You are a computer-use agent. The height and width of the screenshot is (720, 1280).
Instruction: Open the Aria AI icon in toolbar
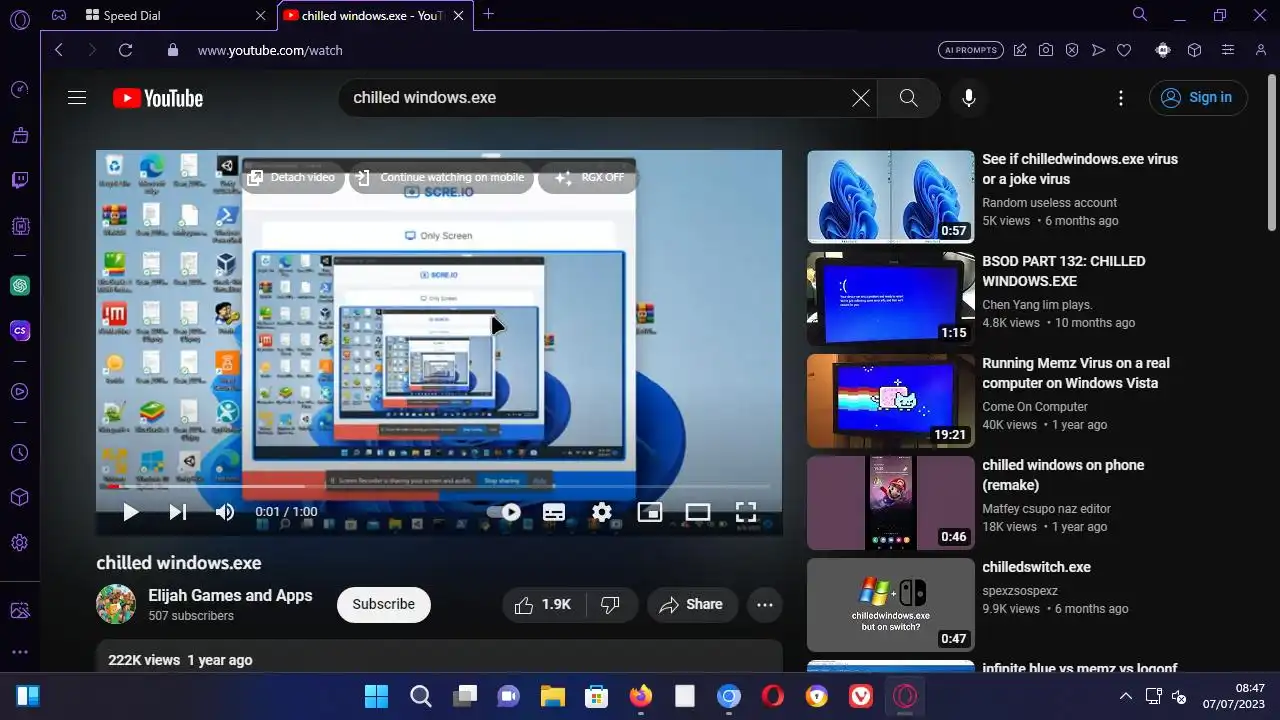[x=1163, y=50]
